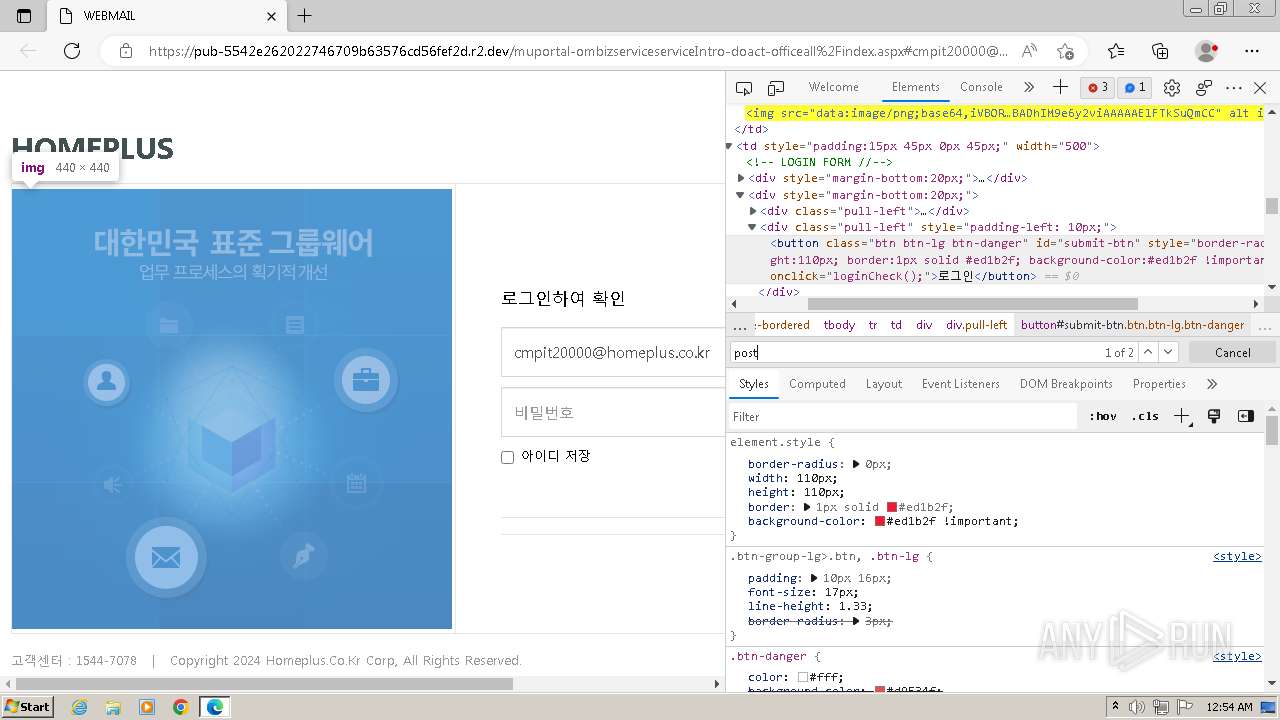
Task: Open the add tool plus button
Action: click(x=1060, y=87)
